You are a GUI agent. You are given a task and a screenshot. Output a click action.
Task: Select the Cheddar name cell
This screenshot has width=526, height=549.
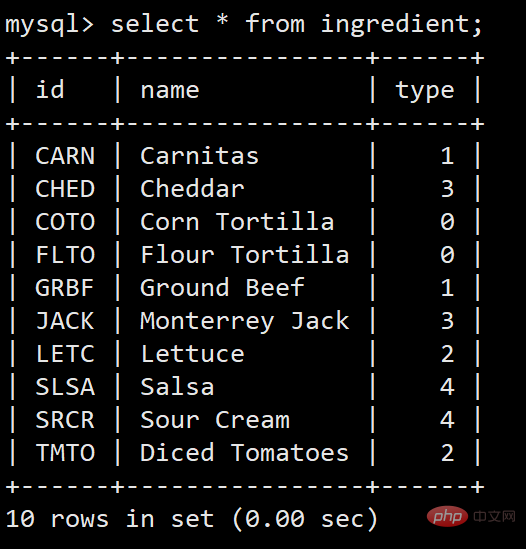pyautogui.click(x=192, y=188)
